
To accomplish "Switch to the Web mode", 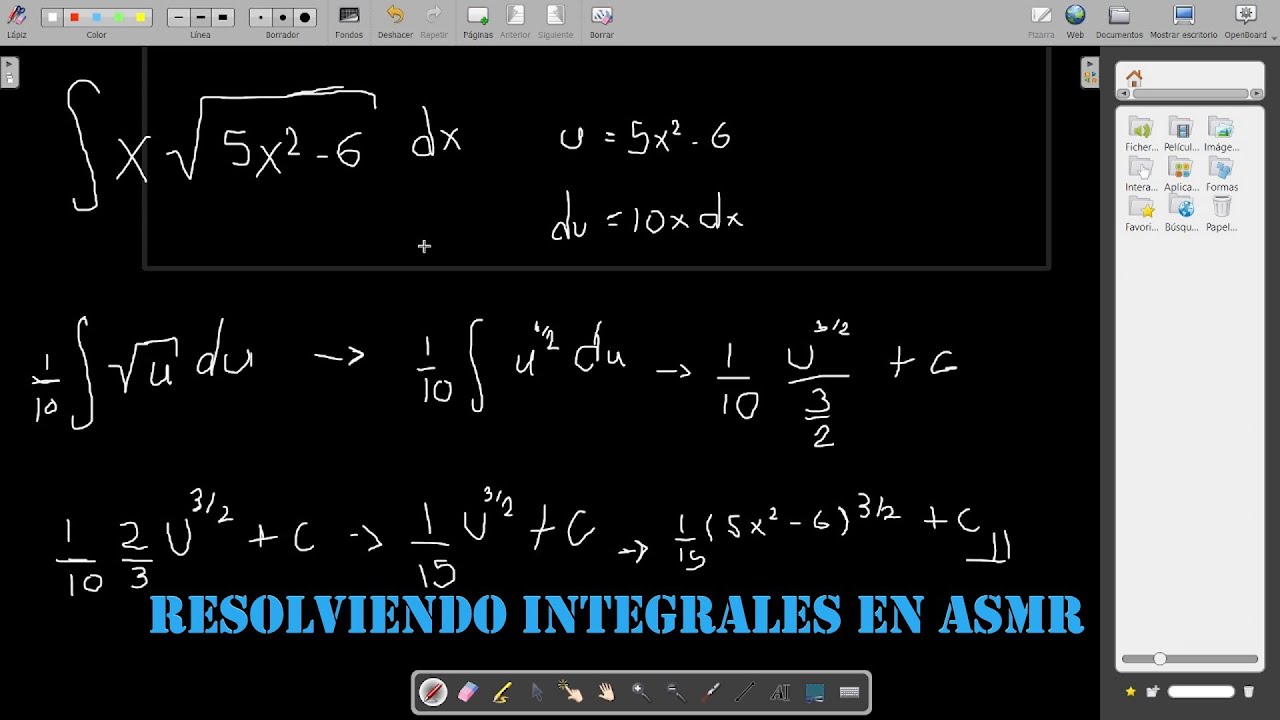I will tap(1075, 21).
